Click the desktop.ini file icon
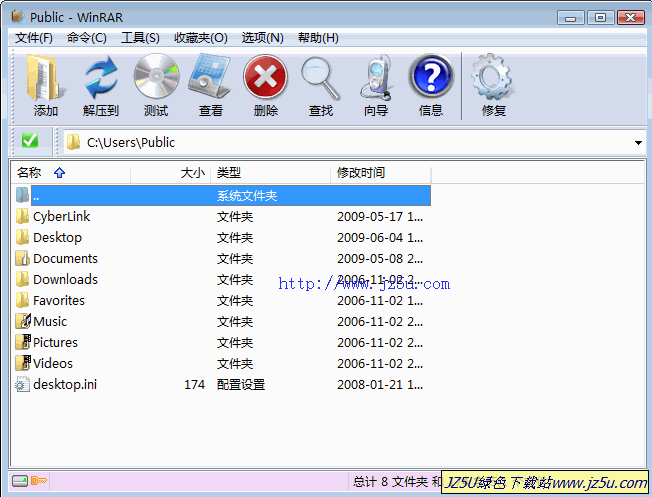The image size is (652, 497). point(22,384)
